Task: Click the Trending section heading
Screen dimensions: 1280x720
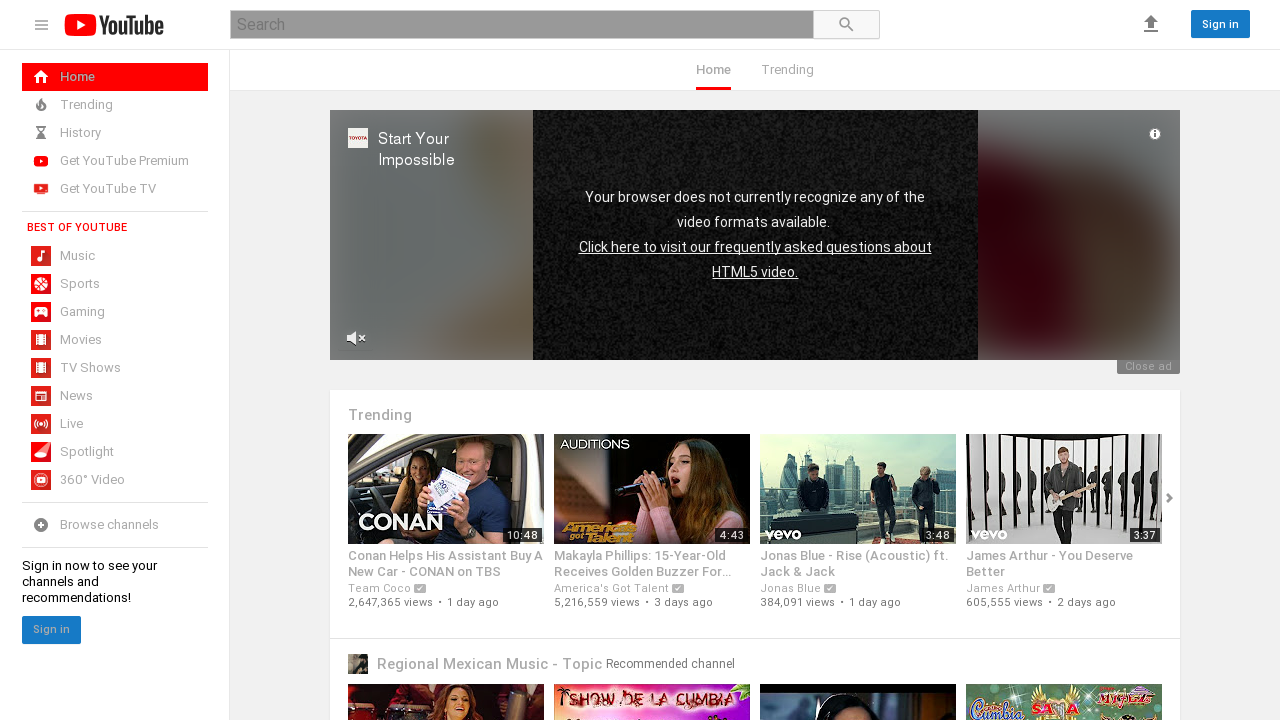Action: coord(380,415)
